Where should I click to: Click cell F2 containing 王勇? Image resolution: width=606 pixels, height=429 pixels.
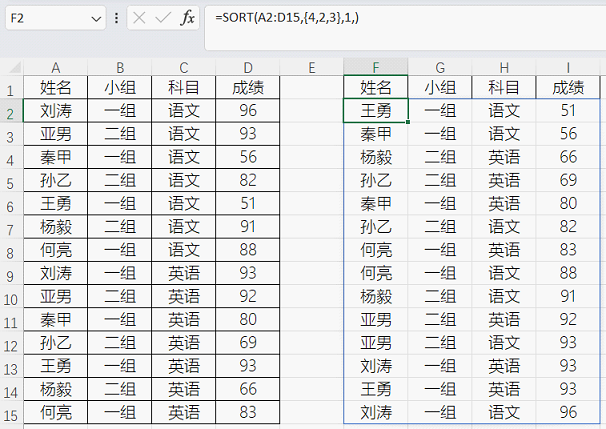tap(376, 111)
